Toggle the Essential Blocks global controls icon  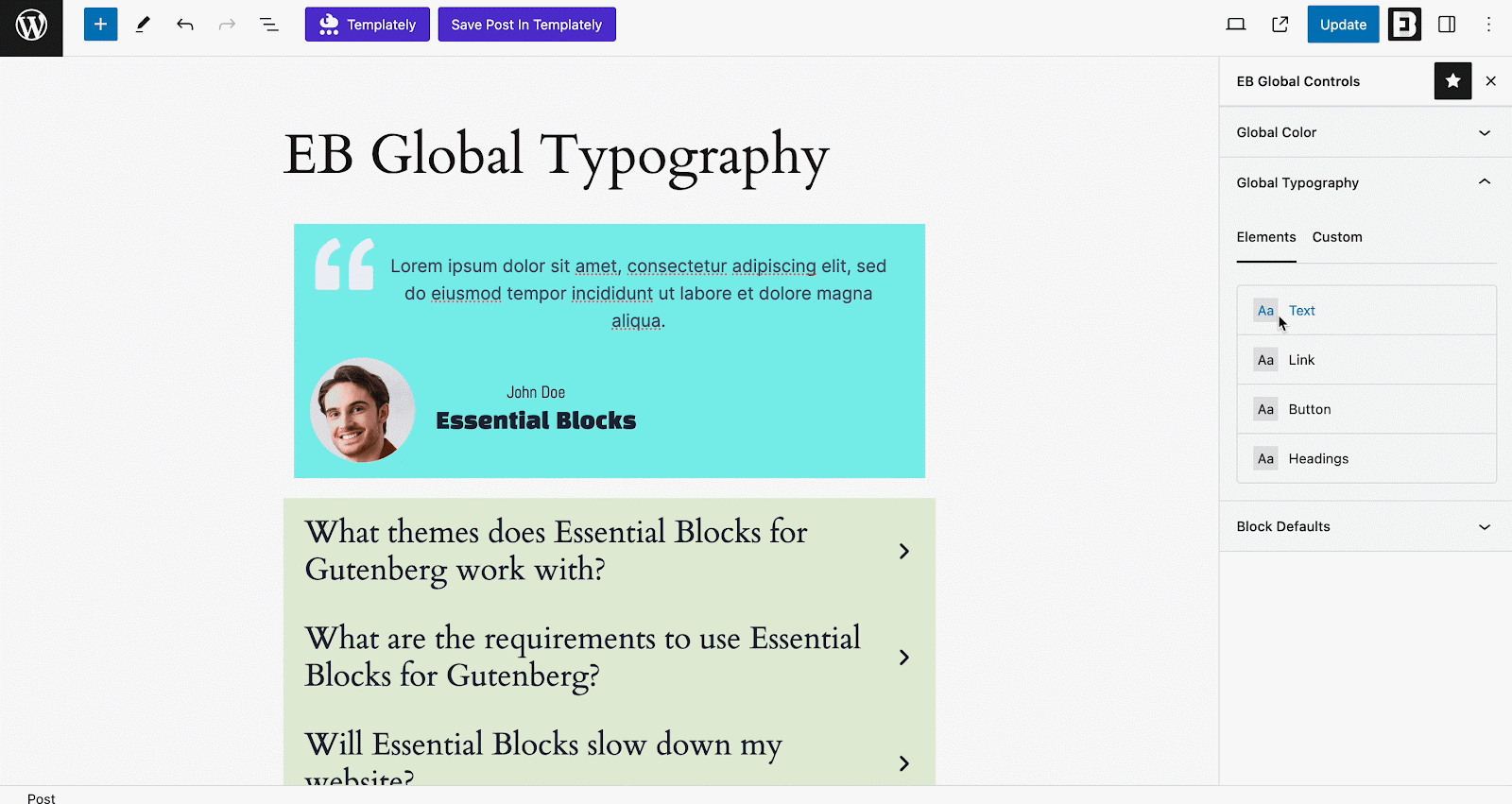click(x=1404, y=25)
